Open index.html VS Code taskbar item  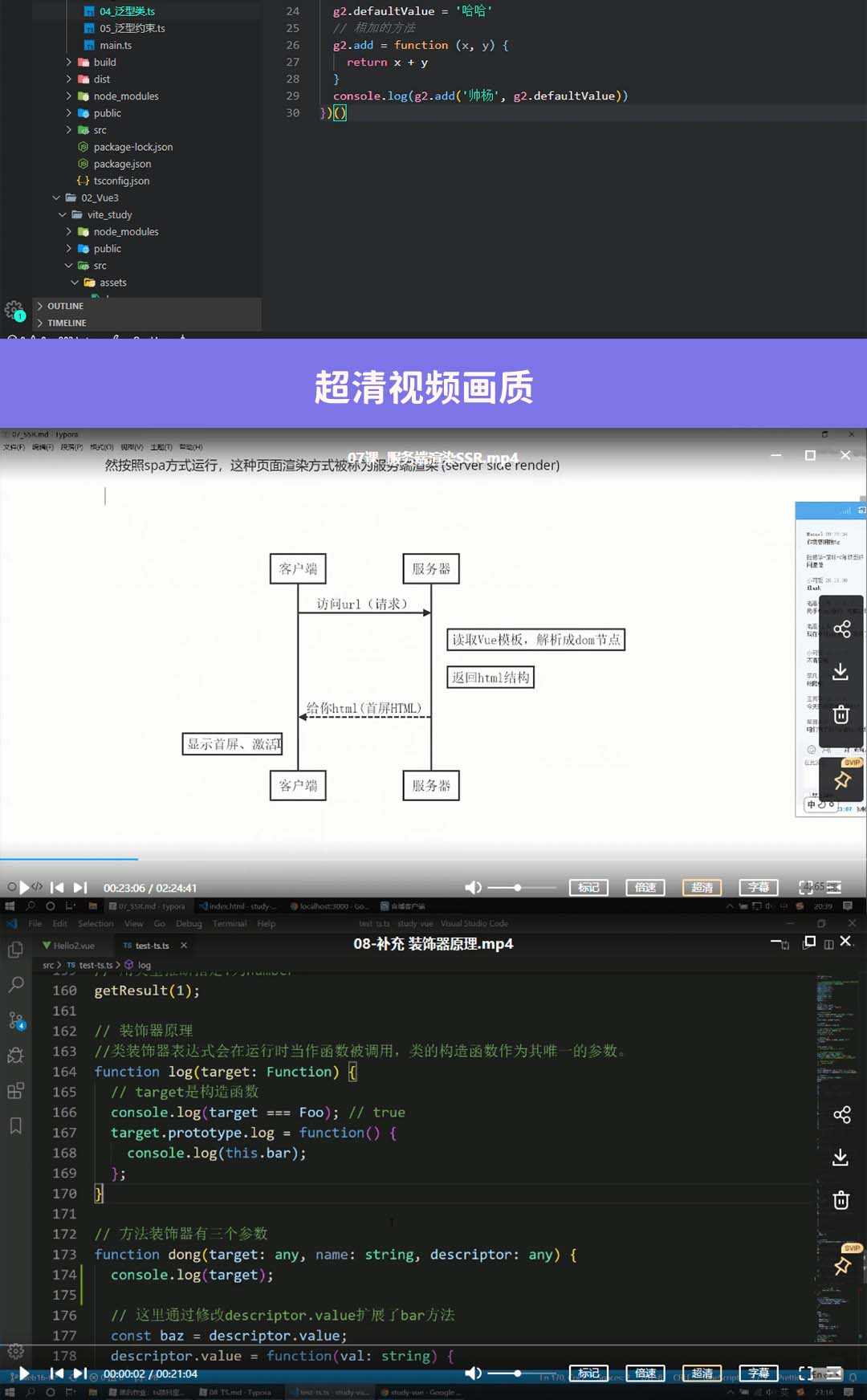click(238, 906)
